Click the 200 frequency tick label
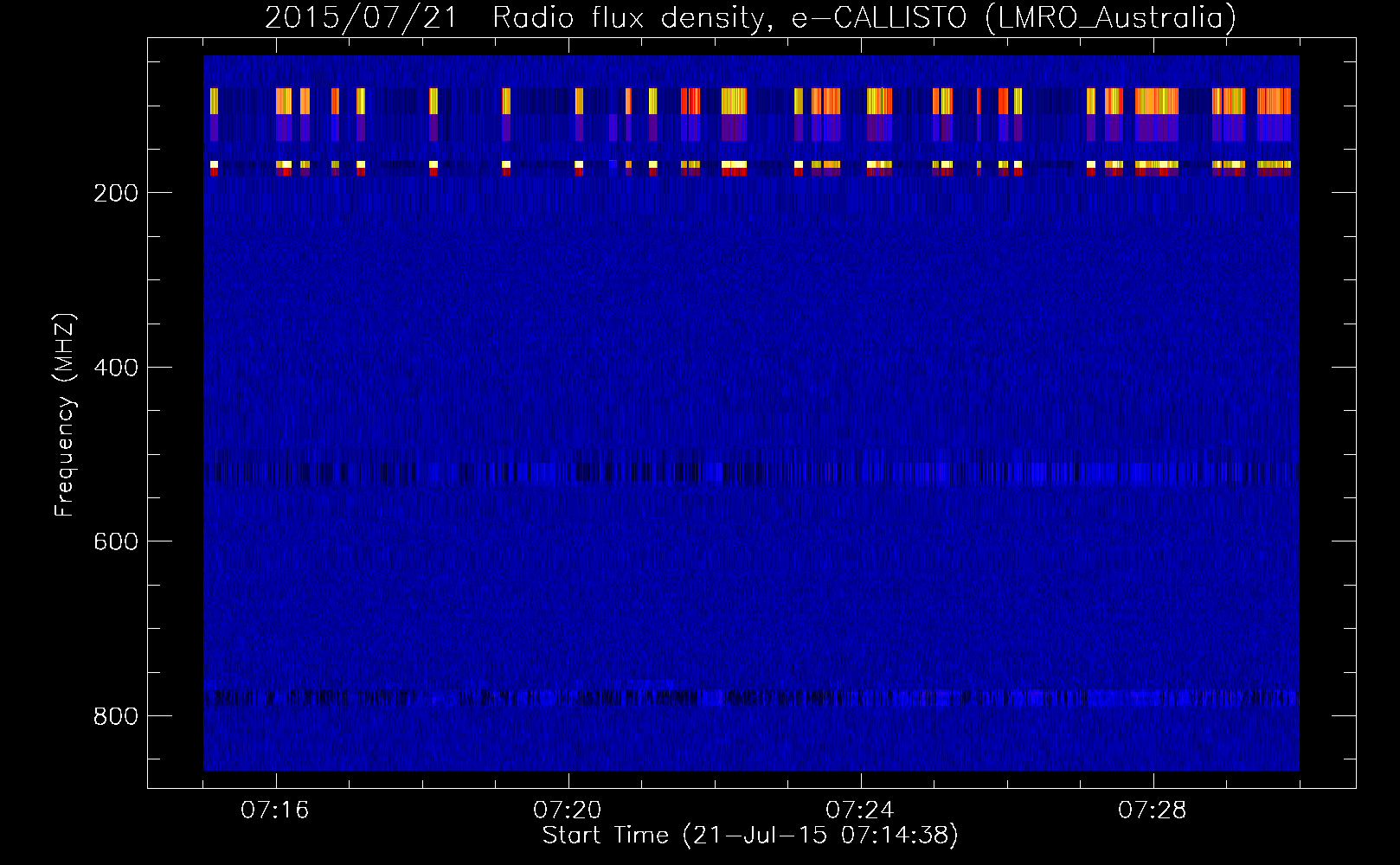Viewport: 1400px width, 865px height. 116,193
